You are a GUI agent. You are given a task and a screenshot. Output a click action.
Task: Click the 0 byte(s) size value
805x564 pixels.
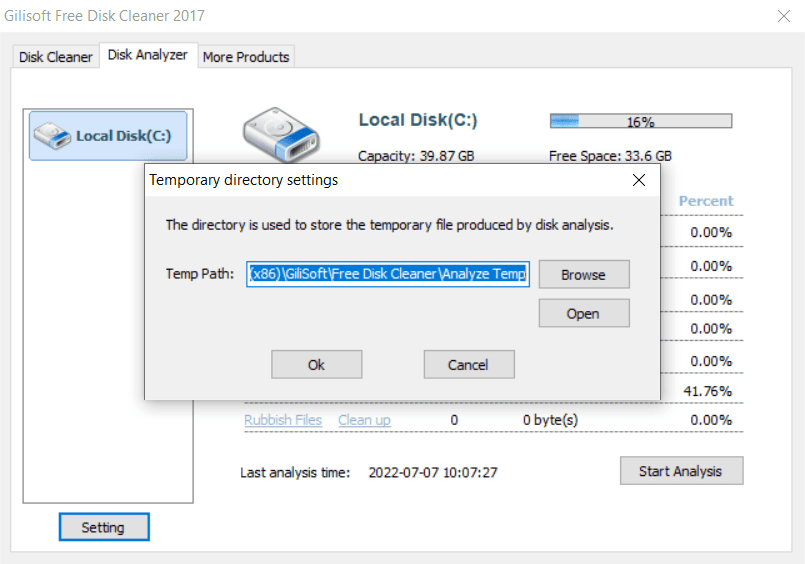[550, 420]
